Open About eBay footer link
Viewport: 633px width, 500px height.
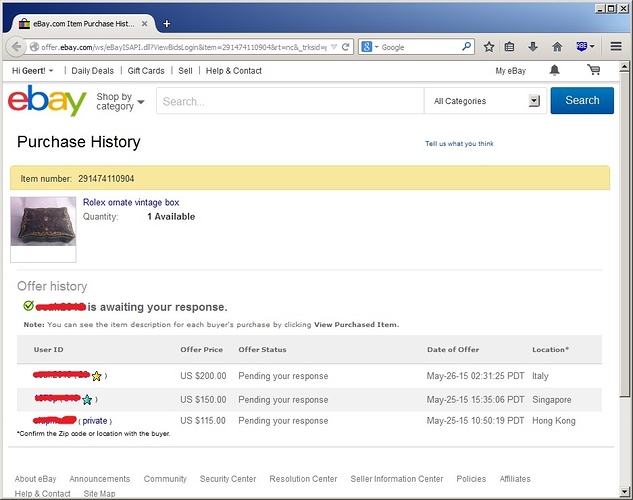coord(36,479)
